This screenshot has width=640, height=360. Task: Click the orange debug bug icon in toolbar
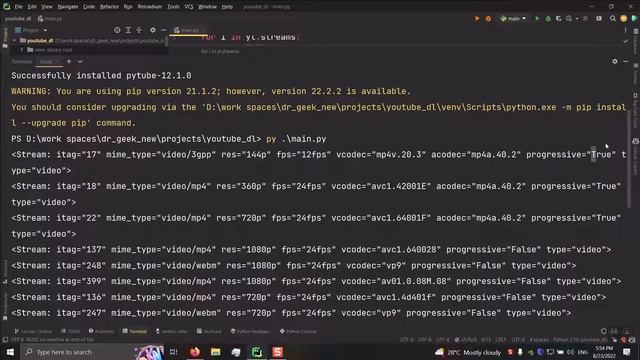488,19
